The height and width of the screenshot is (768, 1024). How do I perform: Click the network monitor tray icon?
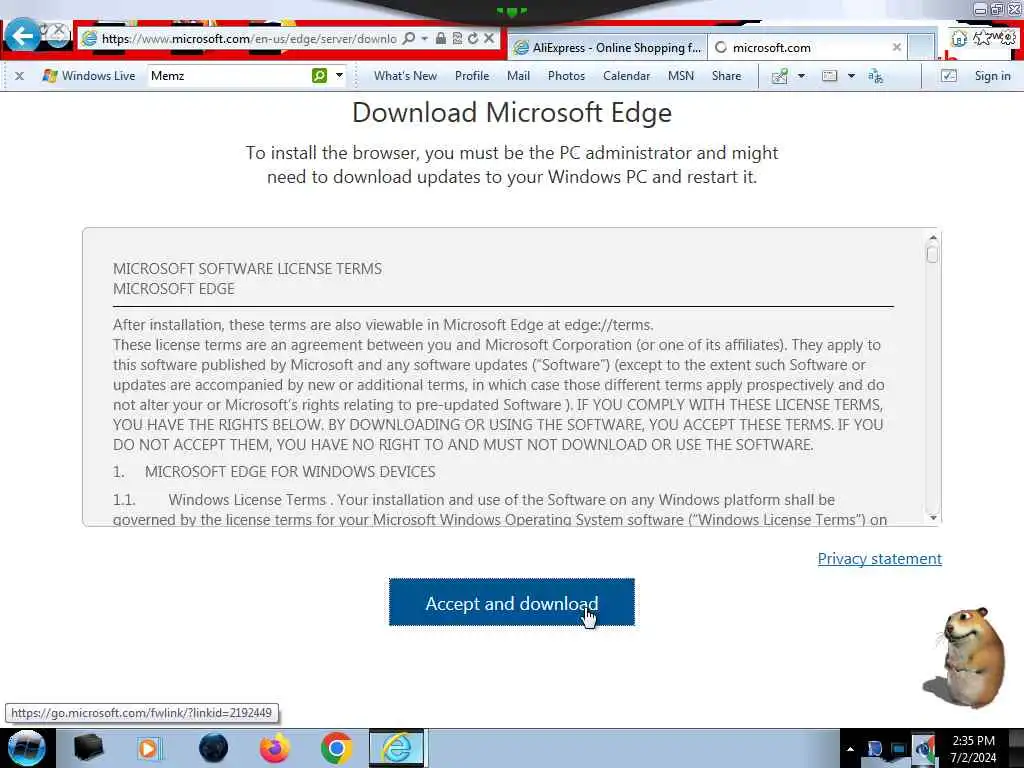point(899,749)
